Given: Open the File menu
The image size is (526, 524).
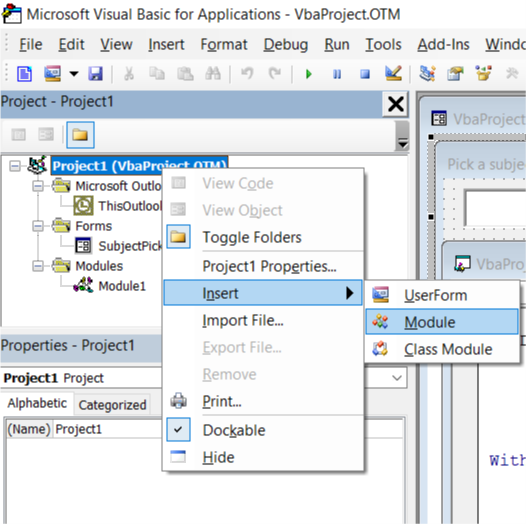Looking at the screenshot, I should click(x=31, y=44).
